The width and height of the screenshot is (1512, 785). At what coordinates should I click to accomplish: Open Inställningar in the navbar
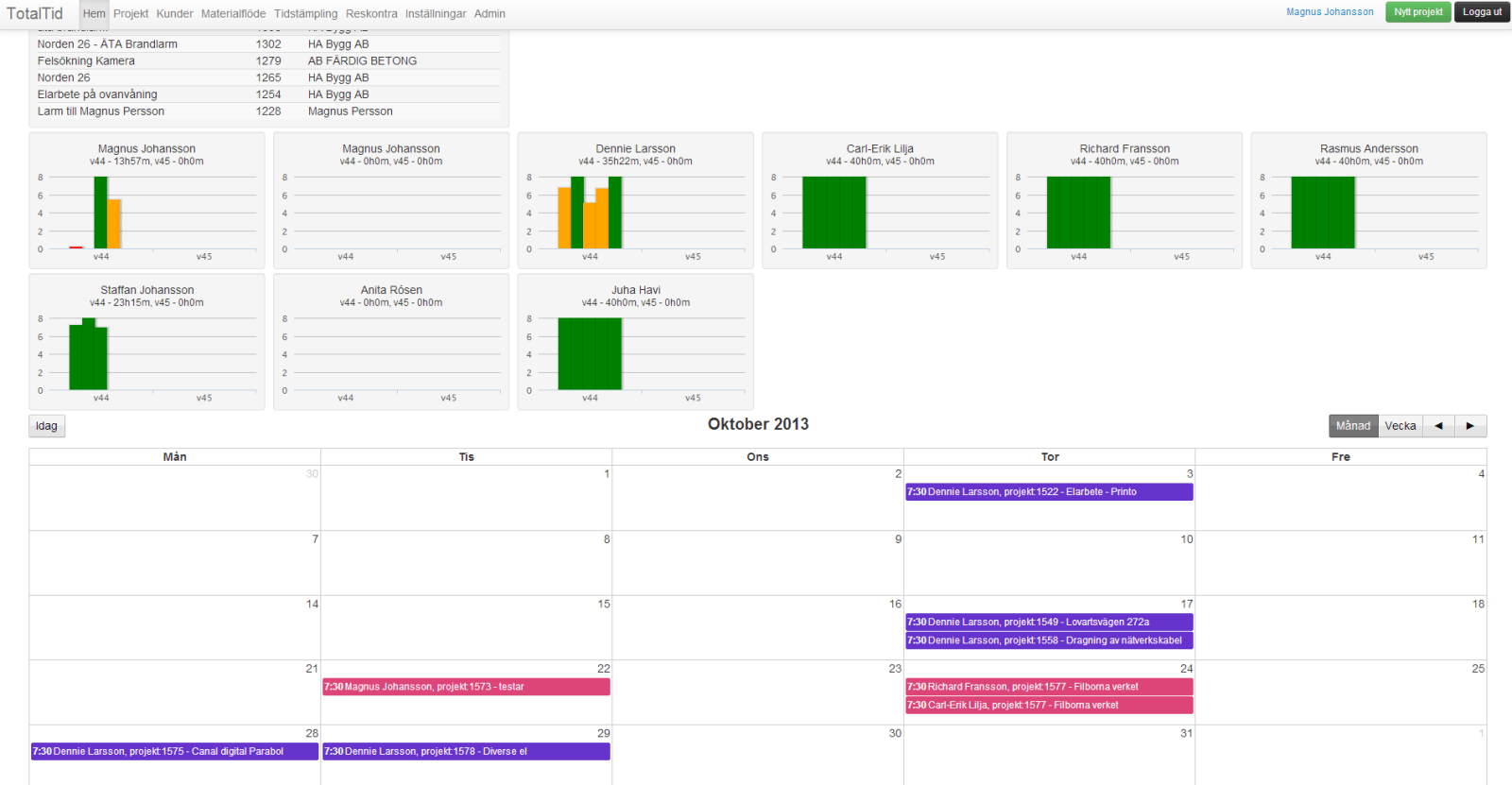[436, 14]
